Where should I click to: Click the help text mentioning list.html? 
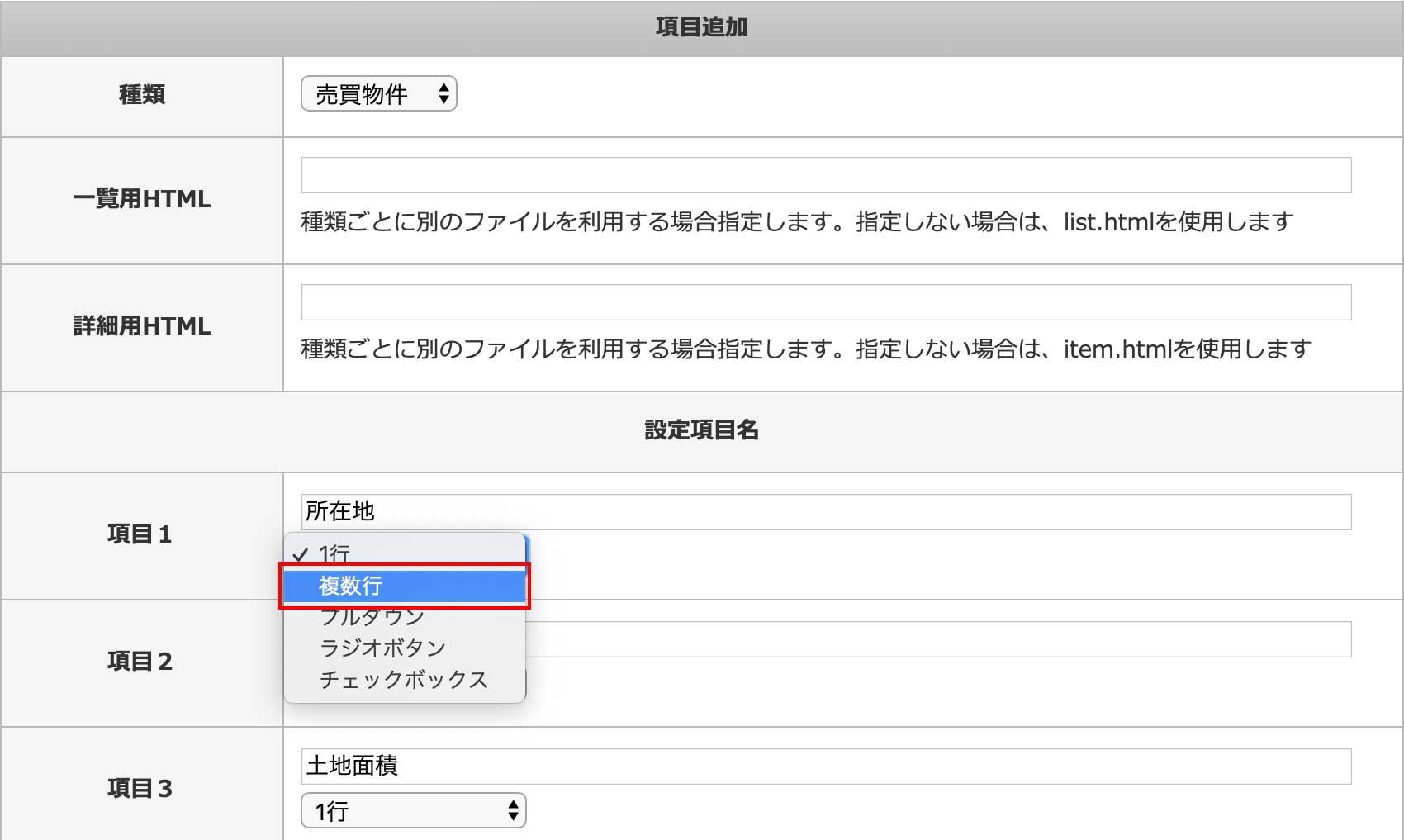(x=797, y=222)
